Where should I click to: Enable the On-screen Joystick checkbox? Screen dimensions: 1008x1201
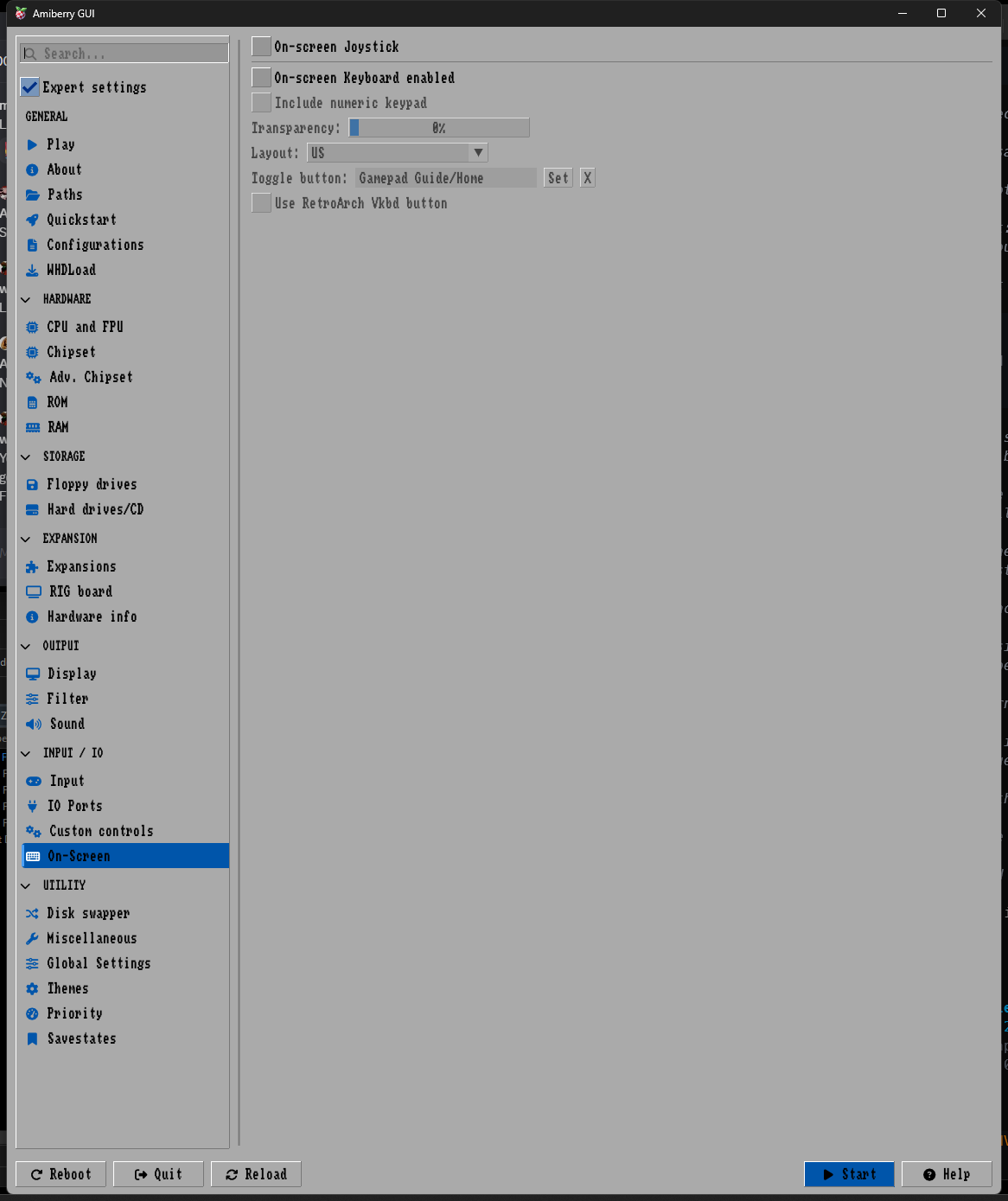coord(261,46)
